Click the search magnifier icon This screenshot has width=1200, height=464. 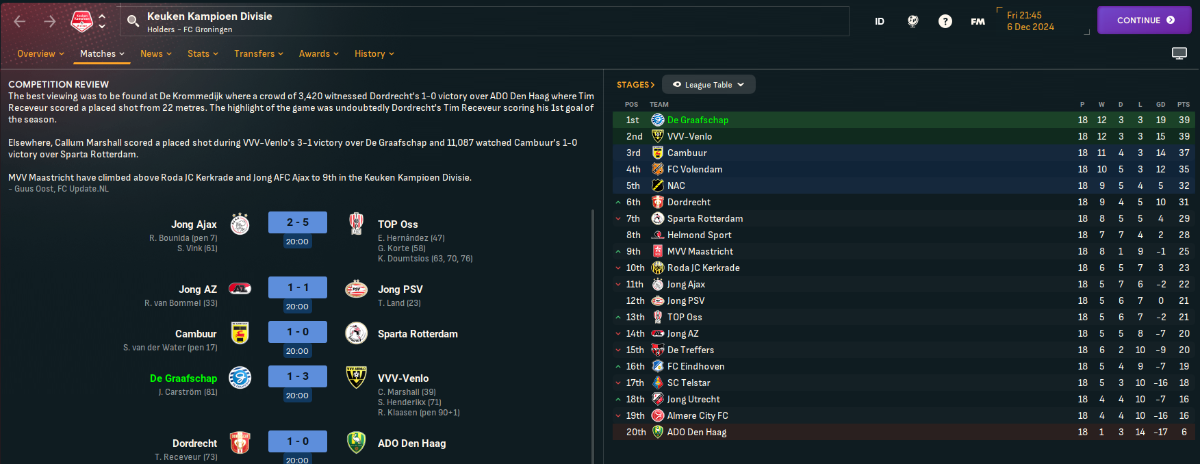(133, 21)
